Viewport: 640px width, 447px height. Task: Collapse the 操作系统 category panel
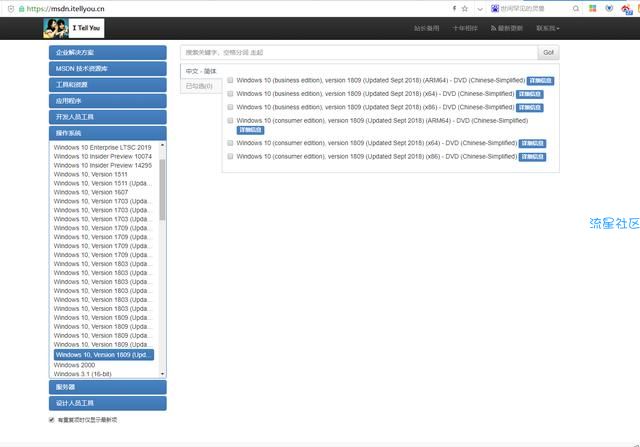coord(108,133)
